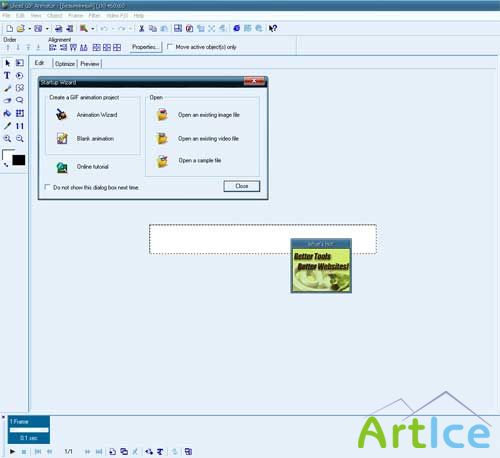Viewport: 500px width, 458px height.
Task: Enable Move active object(s) only checkbox
Action: click(170, 47)
